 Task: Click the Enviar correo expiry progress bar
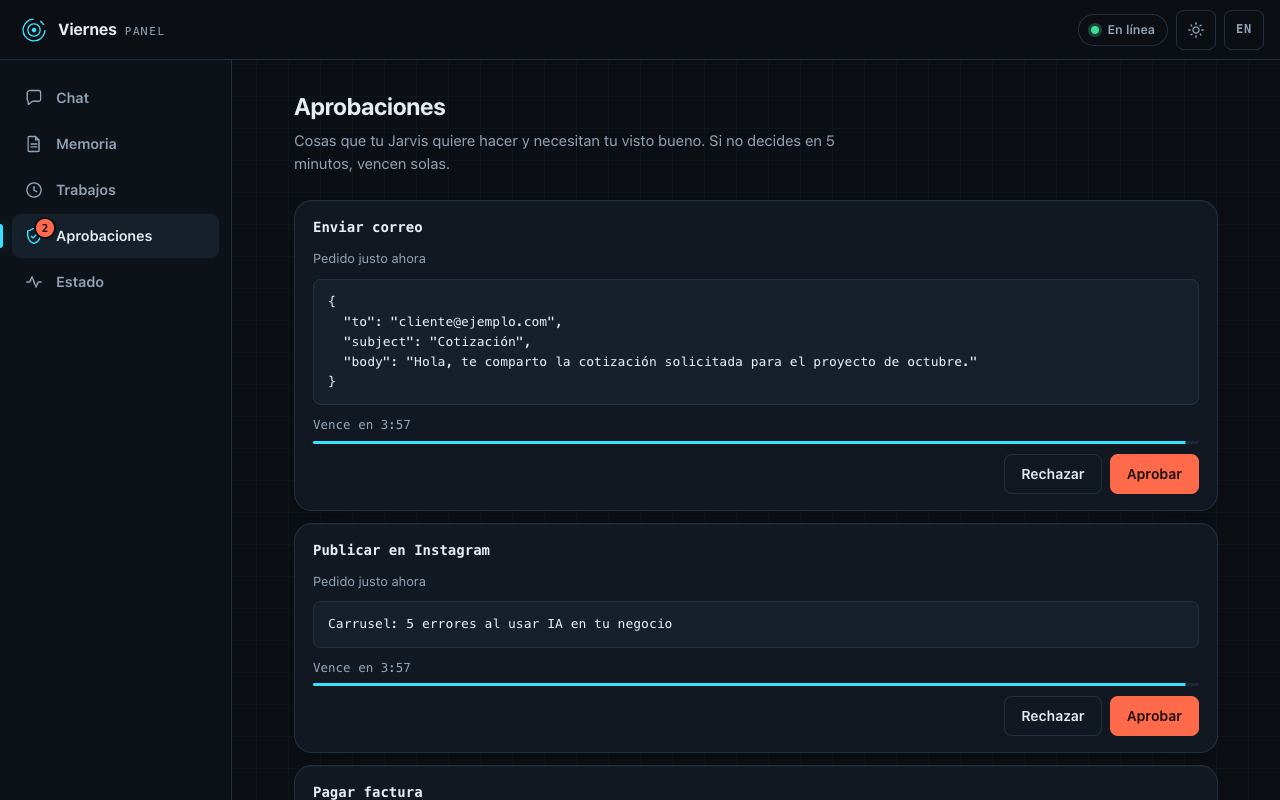coord(756,442)
